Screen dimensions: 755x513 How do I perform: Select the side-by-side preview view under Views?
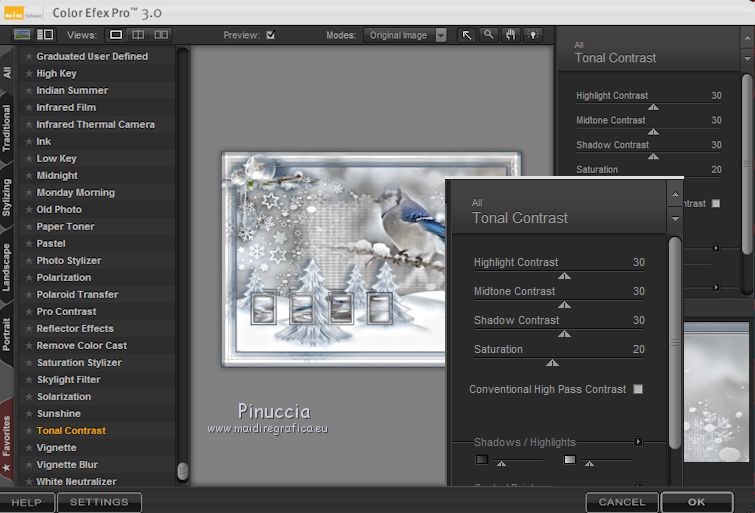(161, 35)
